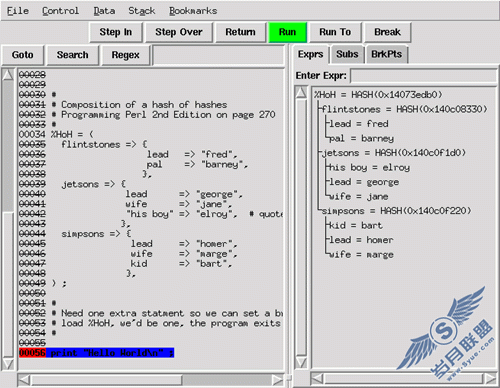Click the Step In button

click(x=116, y=32)
